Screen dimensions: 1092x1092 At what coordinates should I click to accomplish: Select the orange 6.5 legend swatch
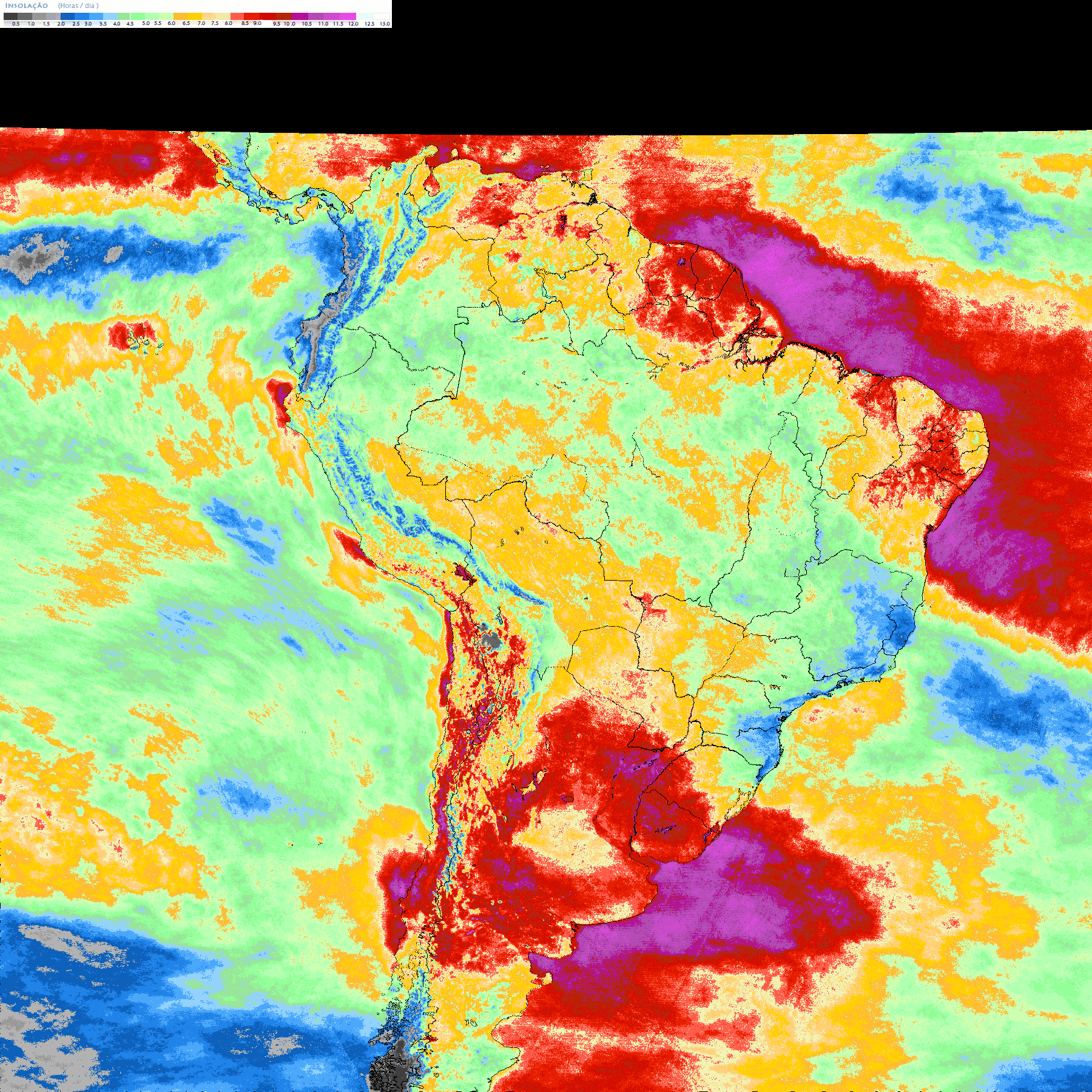point(180,16)
